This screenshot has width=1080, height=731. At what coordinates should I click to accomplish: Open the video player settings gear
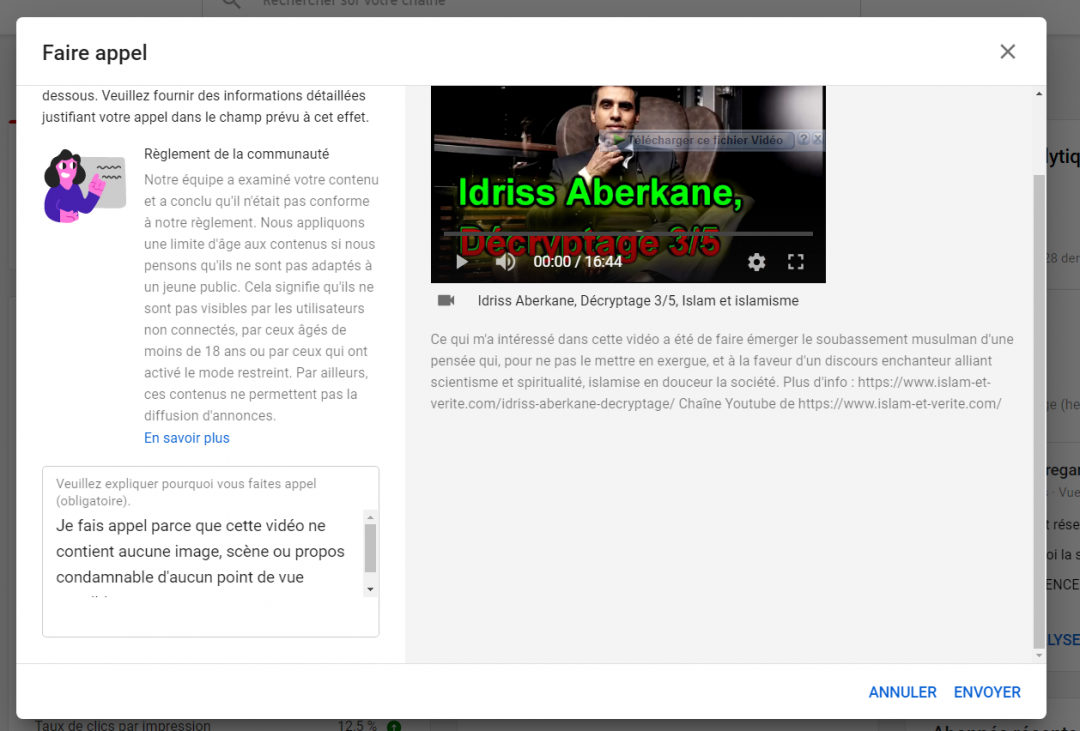click(x=756, y=262)
